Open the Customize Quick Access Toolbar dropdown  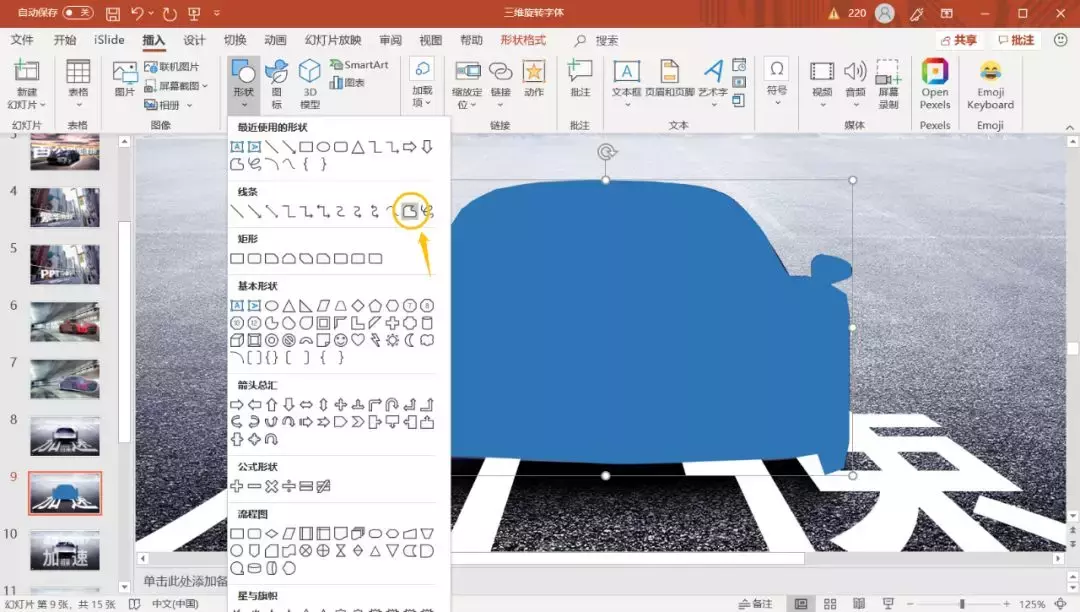pyautogui.click(x=217, y=13)
